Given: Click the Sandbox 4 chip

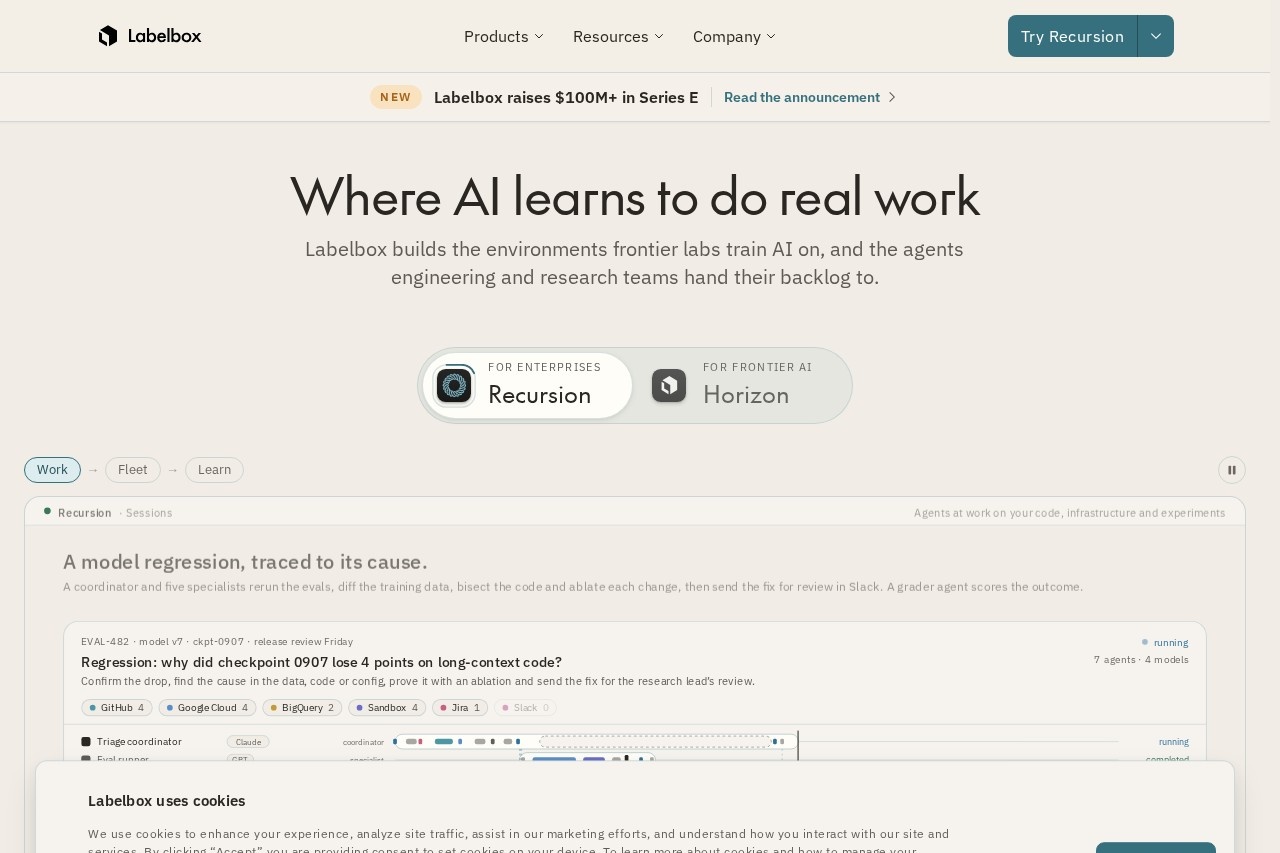Looking at the screenshot, I should point(387,708).
